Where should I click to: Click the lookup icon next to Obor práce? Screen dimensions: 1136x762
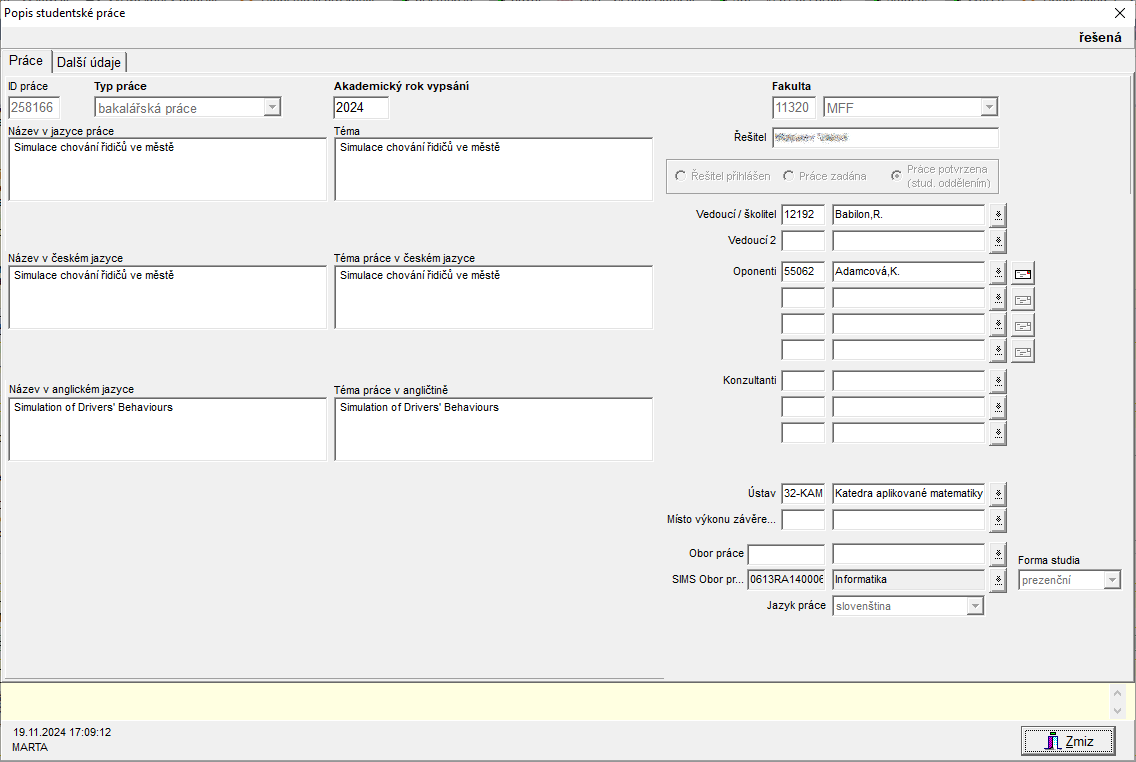pyautogui.click(x=998, y=554)
